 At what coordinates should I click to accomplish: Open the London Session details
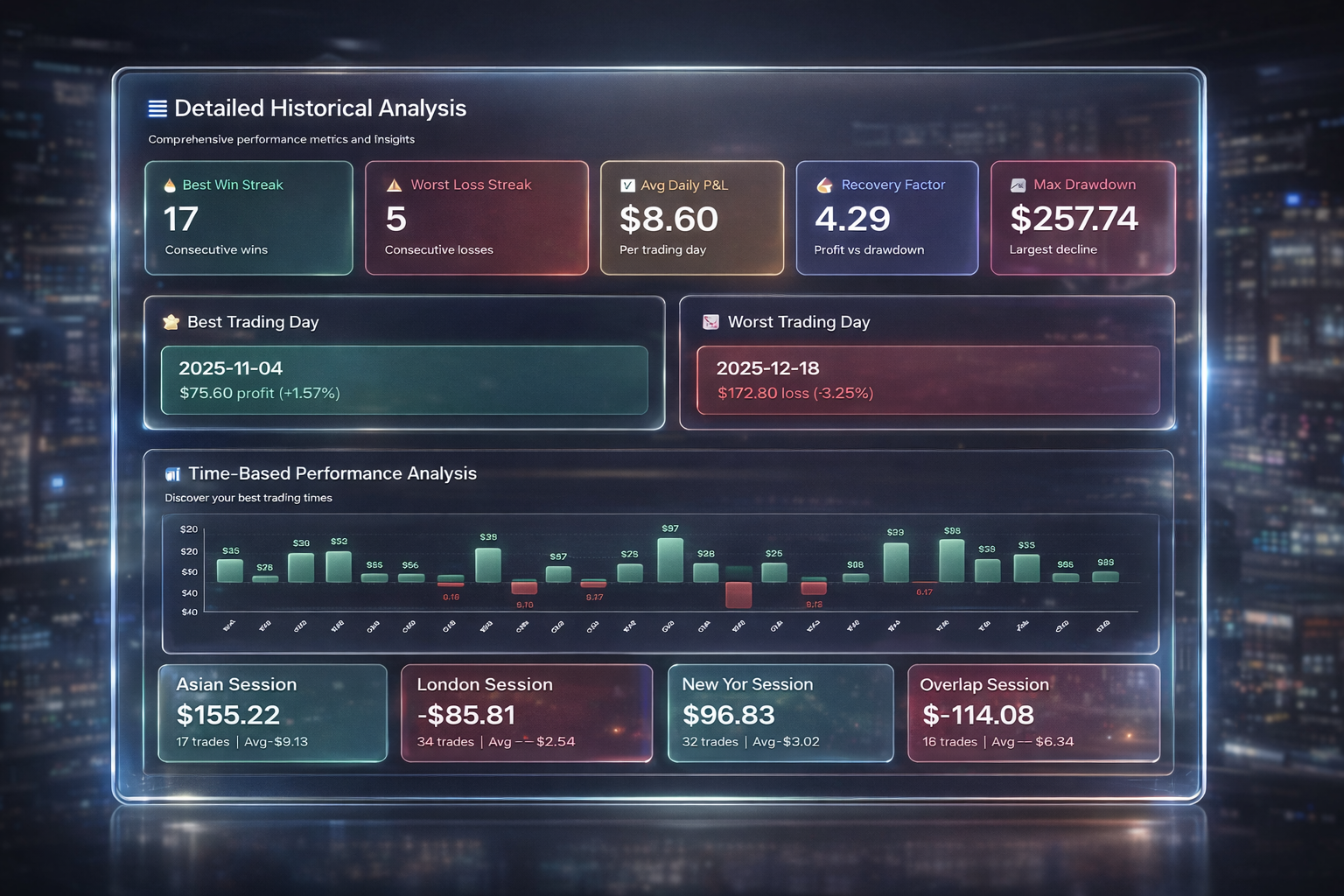(526, 713)
